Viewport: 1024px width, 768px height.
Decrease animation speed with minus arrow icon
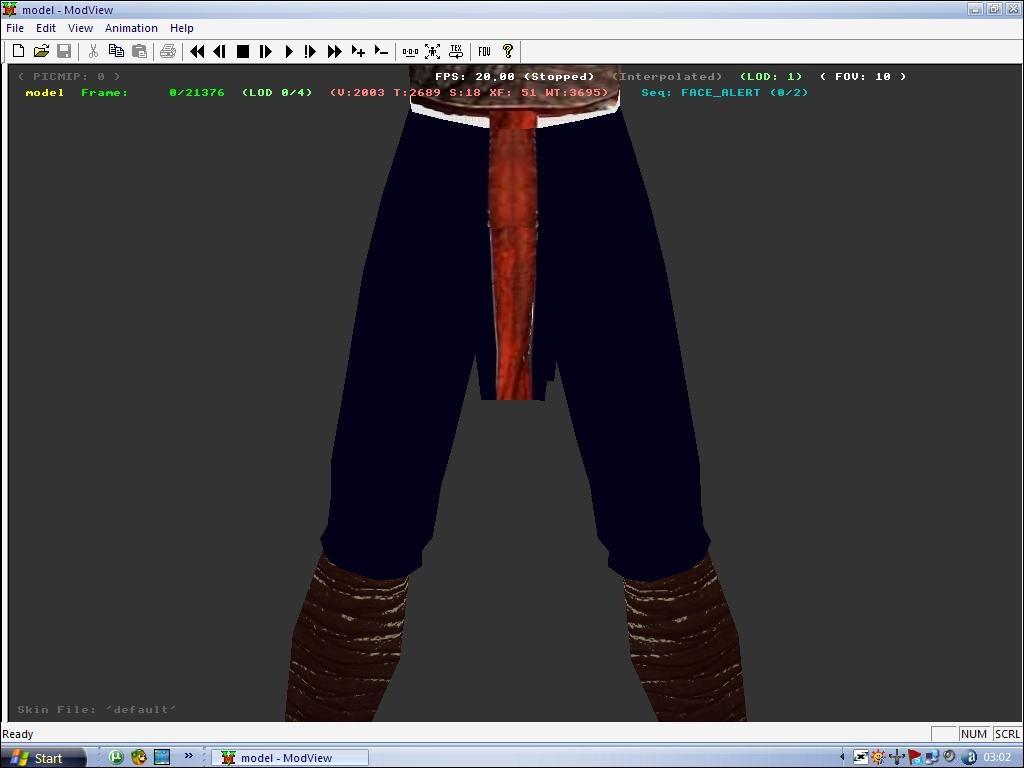[x=381, y=51]
